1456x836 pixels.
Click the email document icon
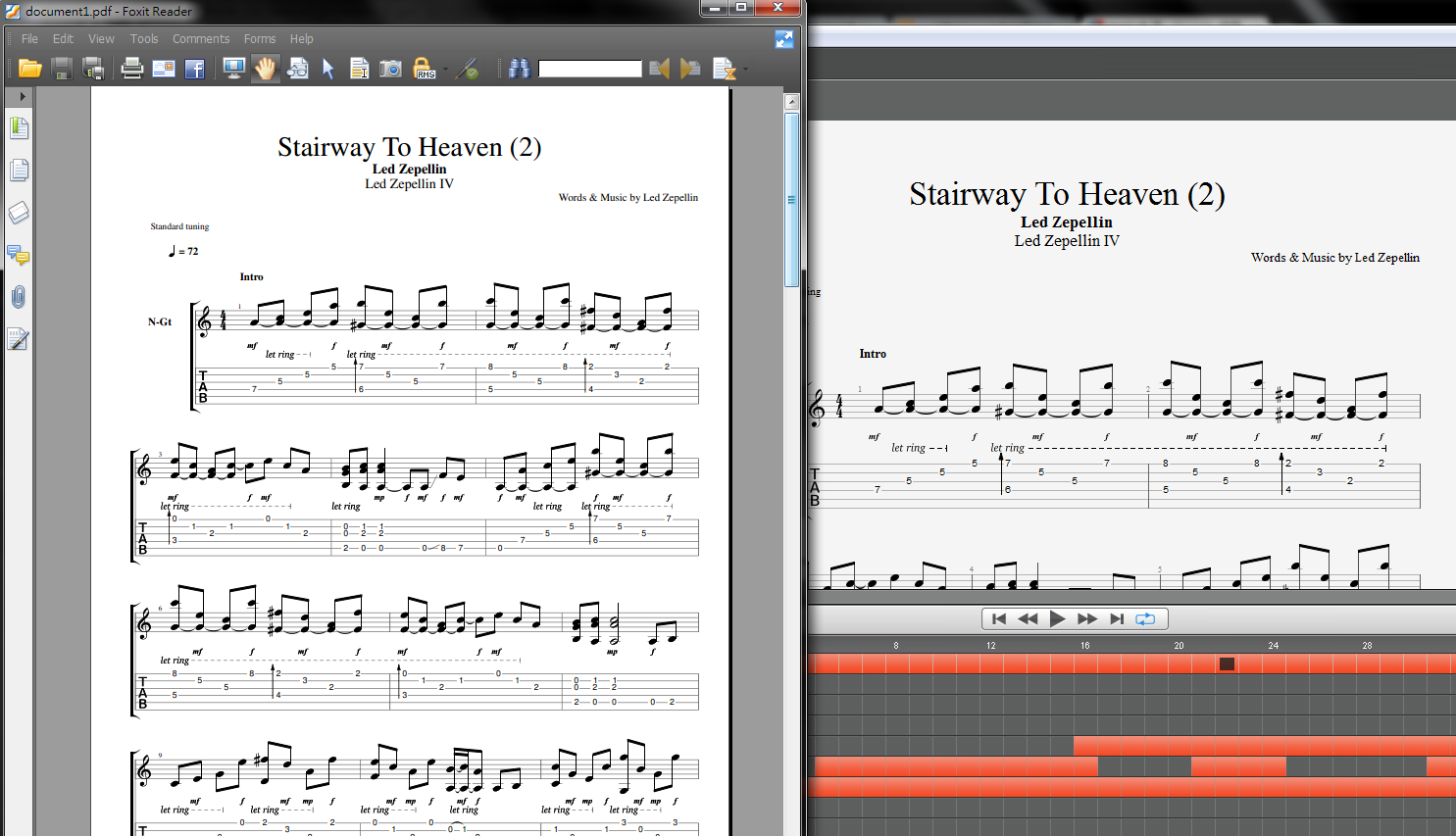(x=164, y=69)
